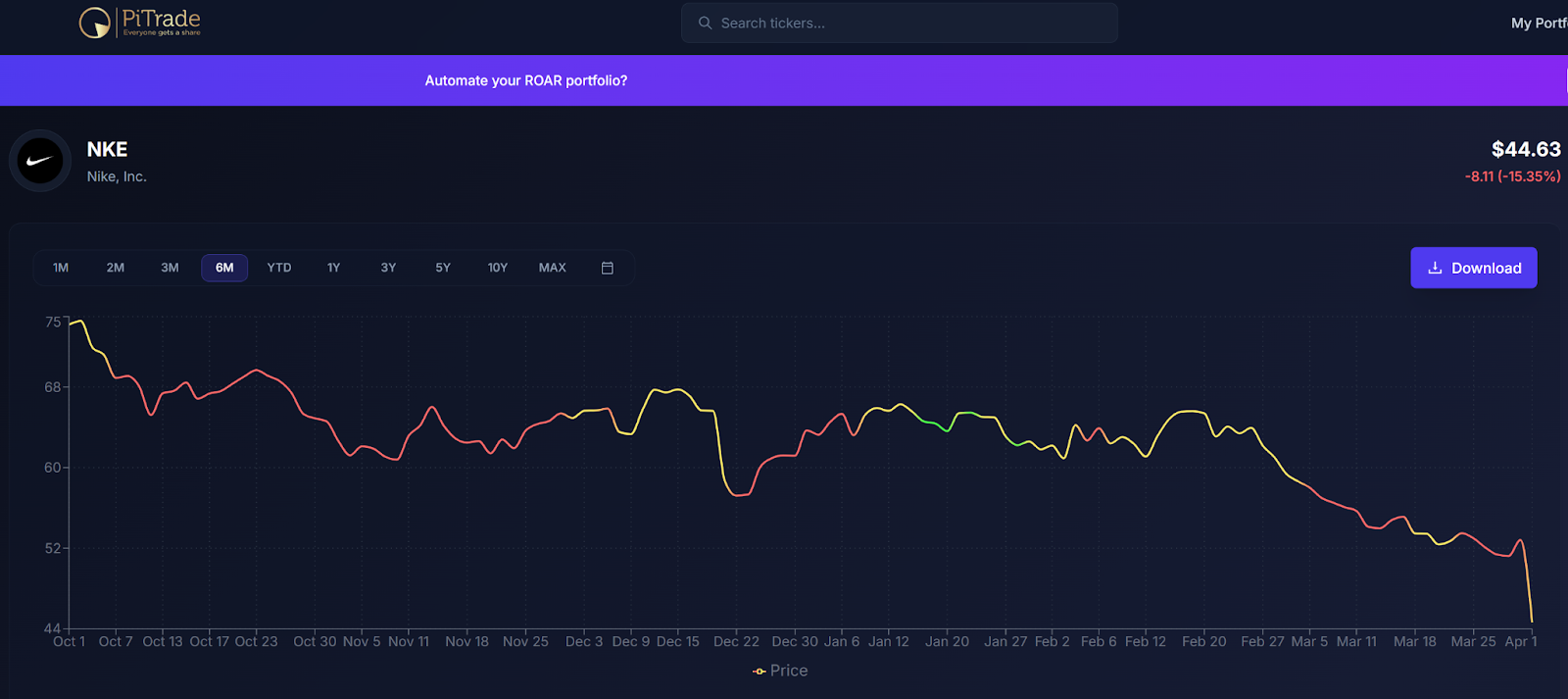This screenshot has width=1568, height=699.
Task: Click the price line's final point at Apr 1
Action: pyautogui.click(x=1532, y=621)
